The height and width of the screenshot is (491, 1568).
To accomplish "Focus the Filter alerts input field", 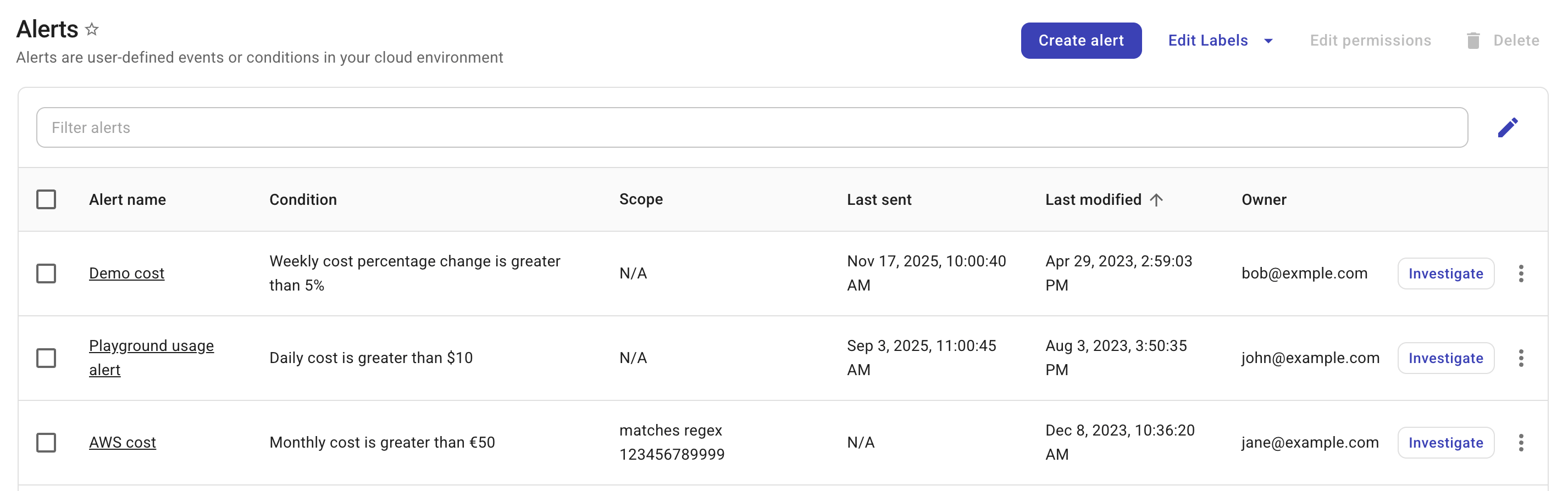I will click(752, 128).
